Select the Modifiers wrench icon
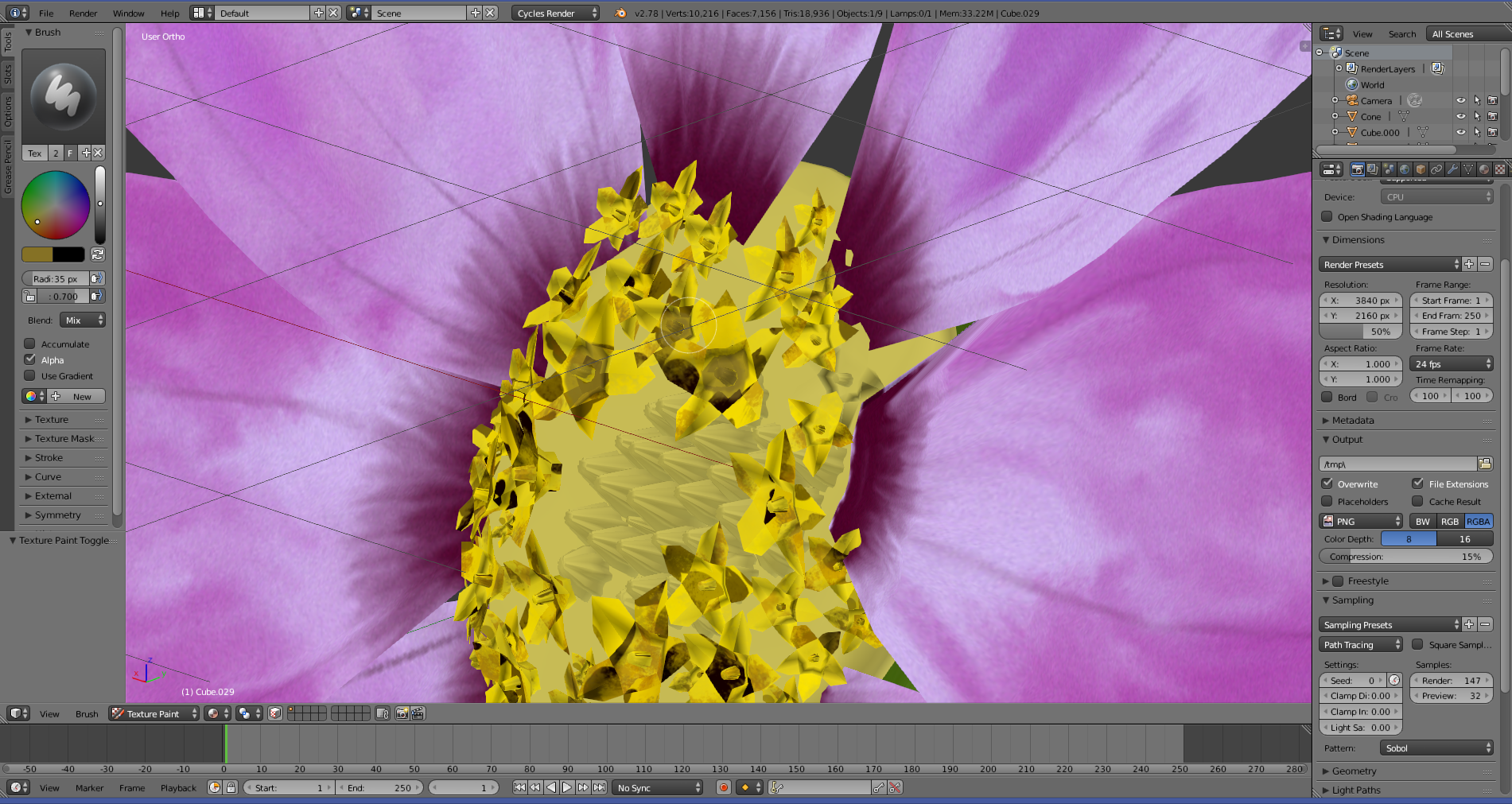The width and height of the screenshot is (1512, 804). point(1452,169)
